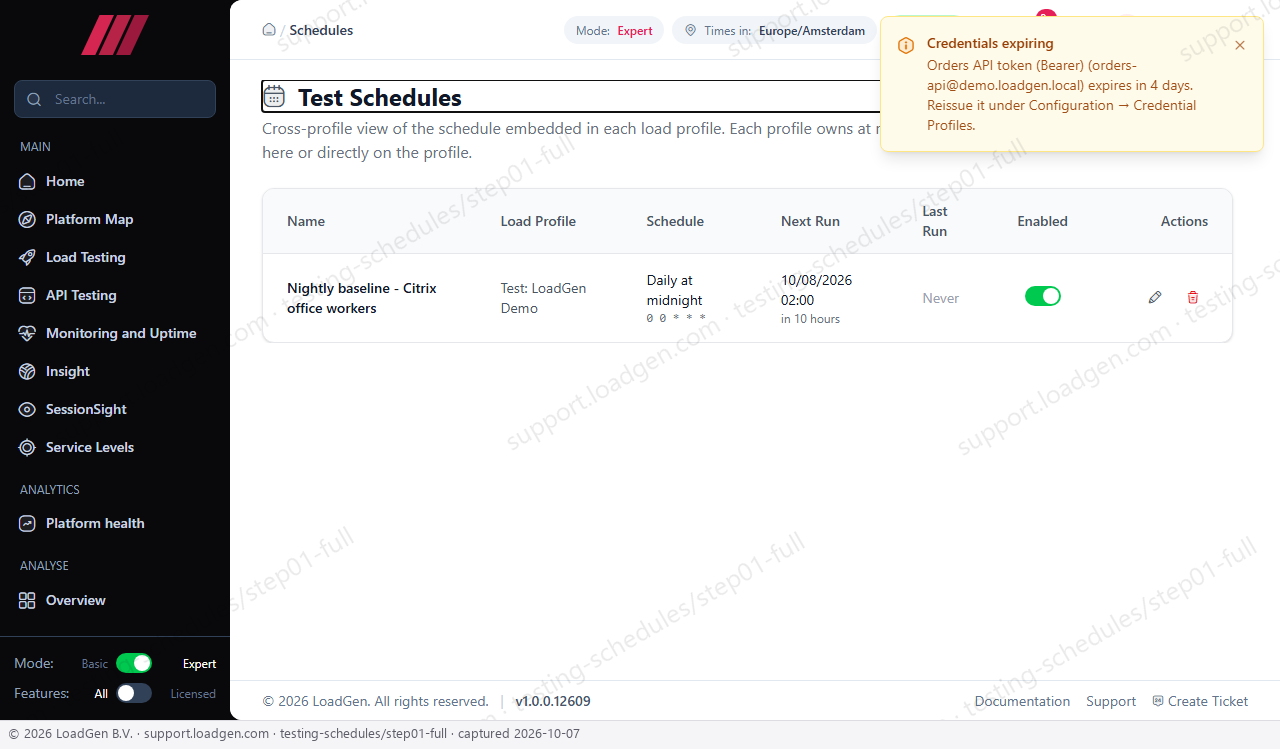Go to the Load Testing section
The width and height of the screenshot is (1280, 749).
click(115, 257)
